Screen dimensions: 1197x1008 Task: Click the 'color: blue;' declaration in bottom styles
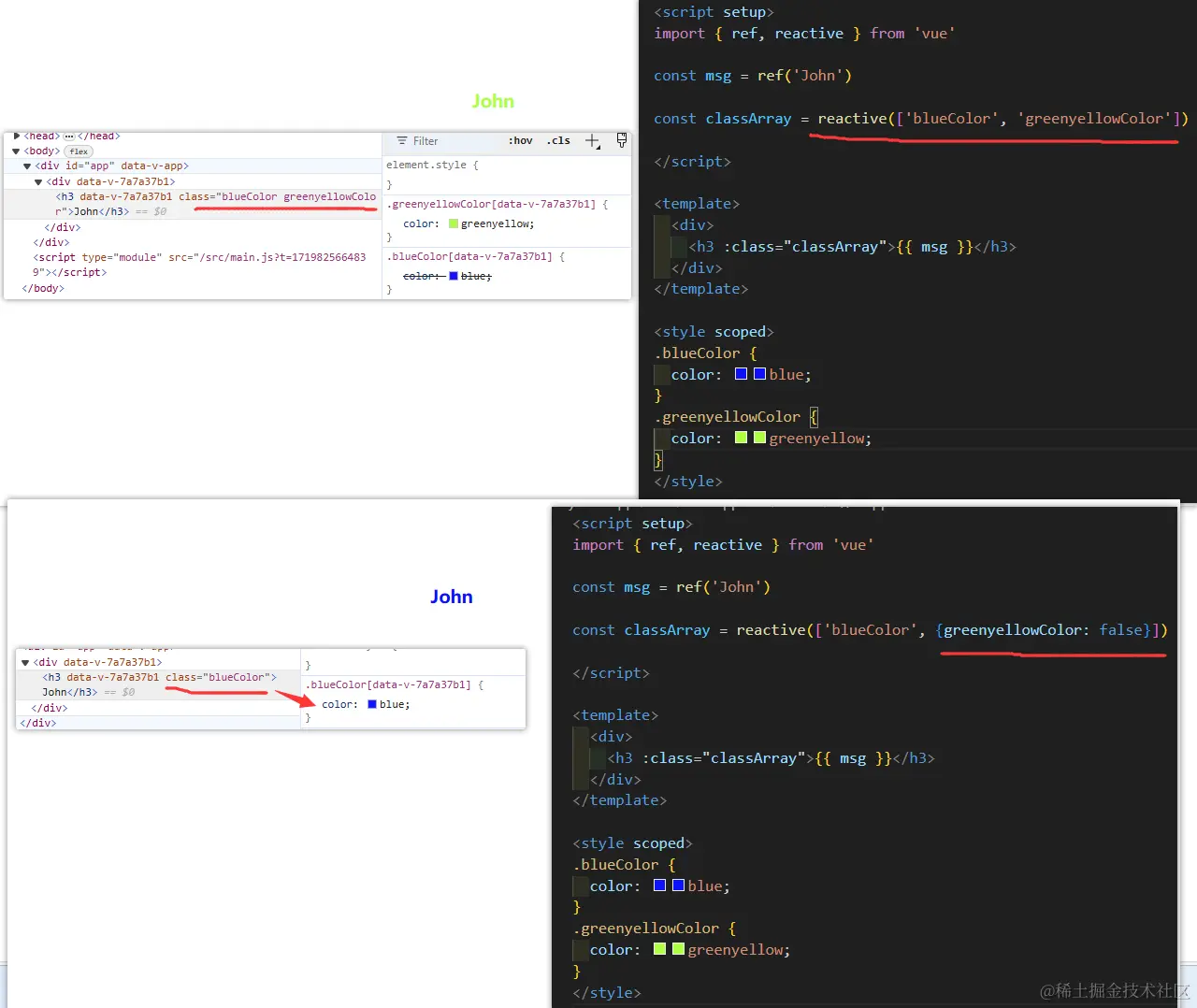[366, 705]
